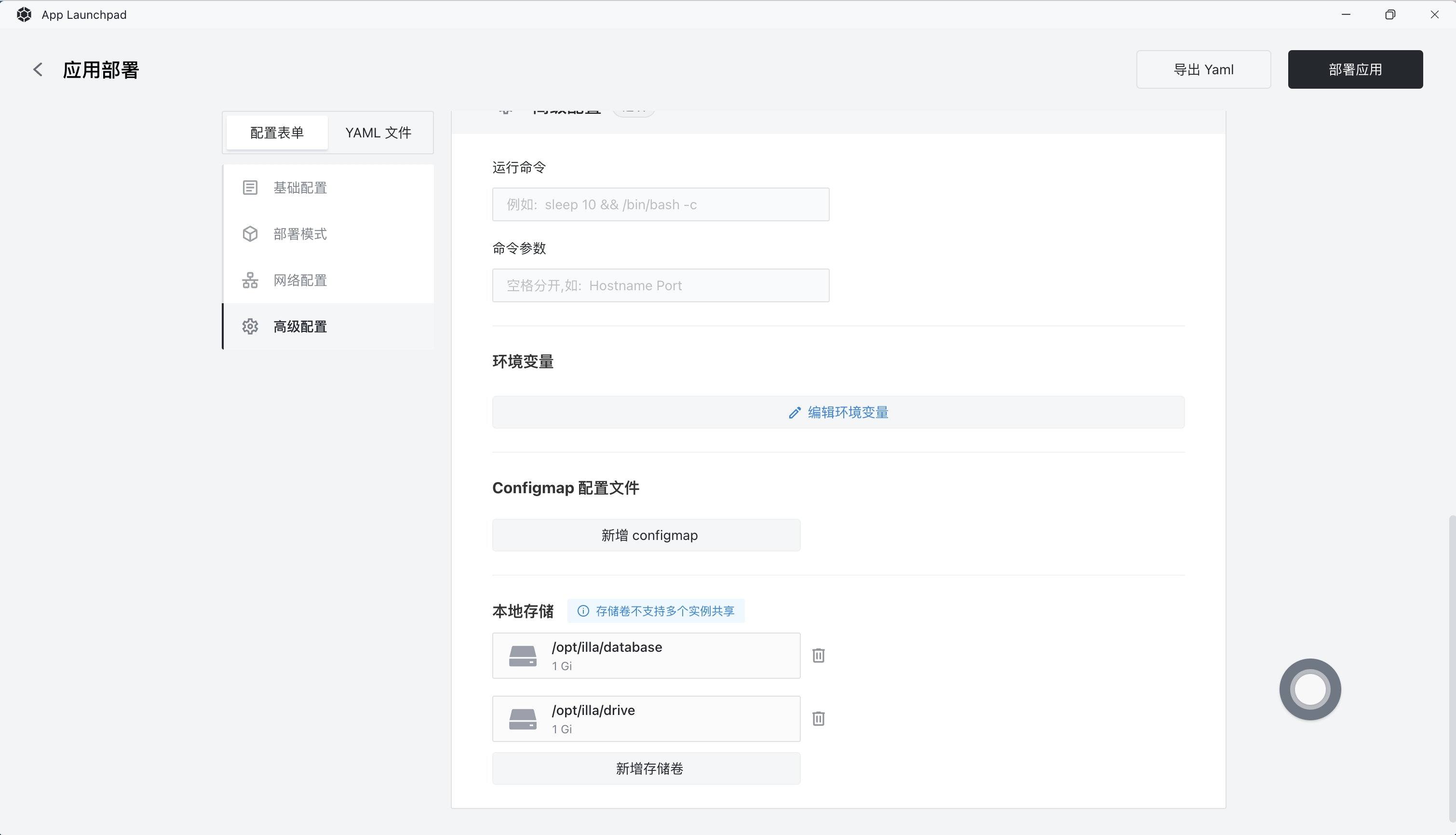Image resolution: width=1456 pixels, height=835 pixels.
Task: Select 高级配置 section in sidebar
Action: (x=328, y=326)
